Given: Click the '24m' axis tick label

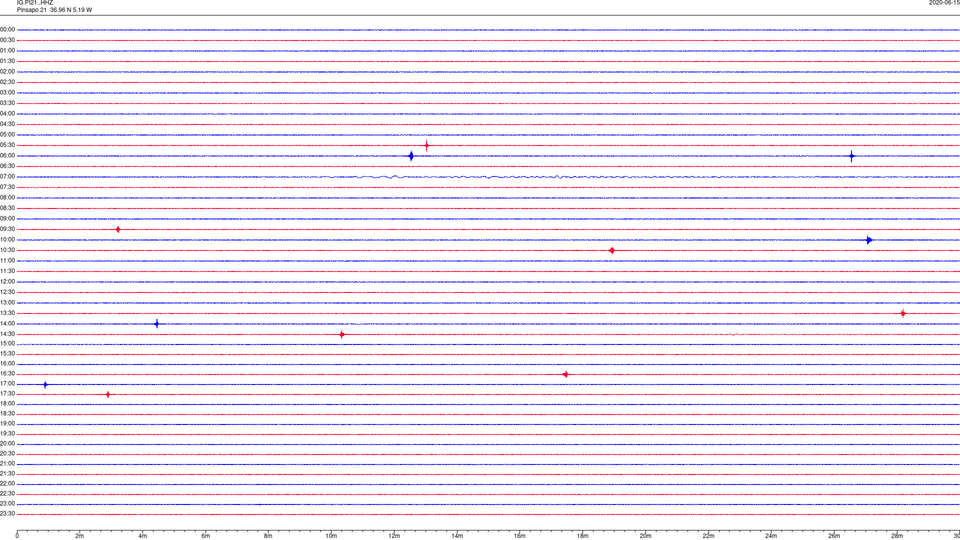Looking at the screenshot, I should tap(771, 536).
